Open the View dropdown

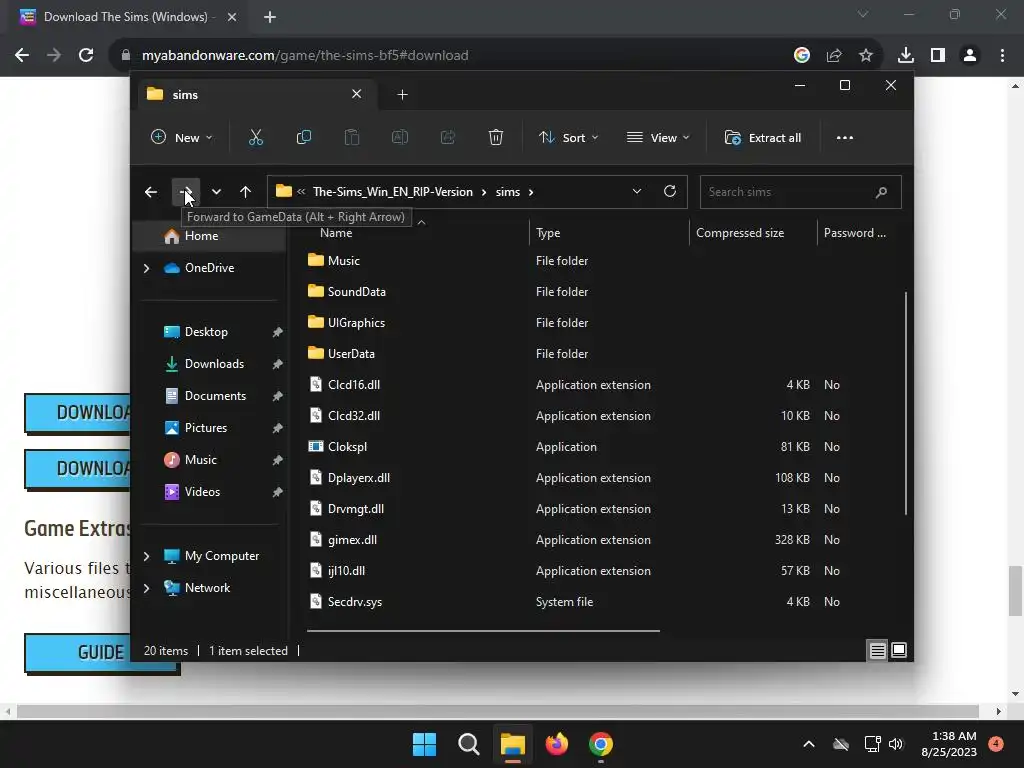point(658,138)
